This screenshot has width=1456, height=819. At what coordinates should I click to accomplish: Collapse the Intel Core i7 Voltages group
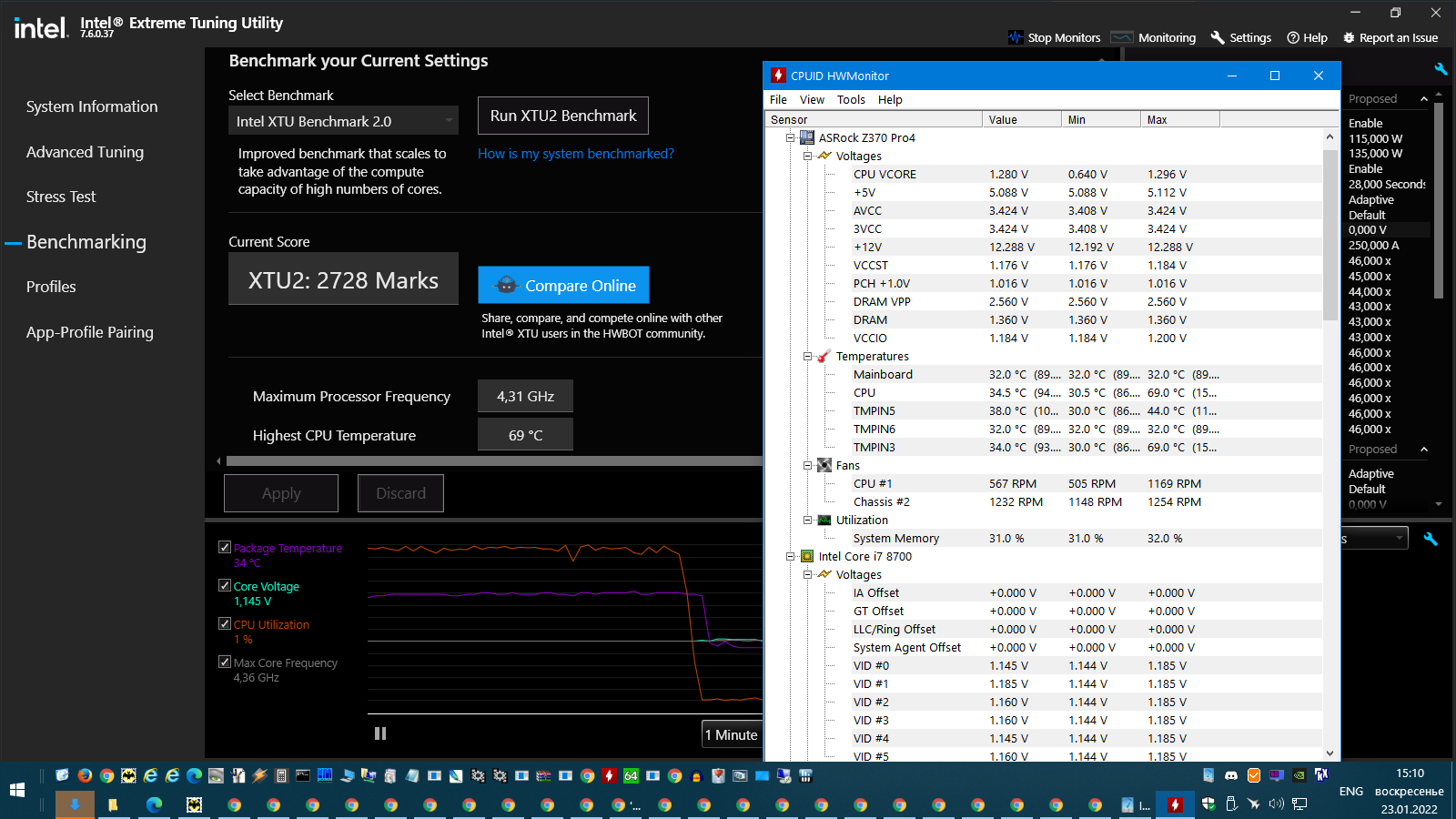pos(807,574)
